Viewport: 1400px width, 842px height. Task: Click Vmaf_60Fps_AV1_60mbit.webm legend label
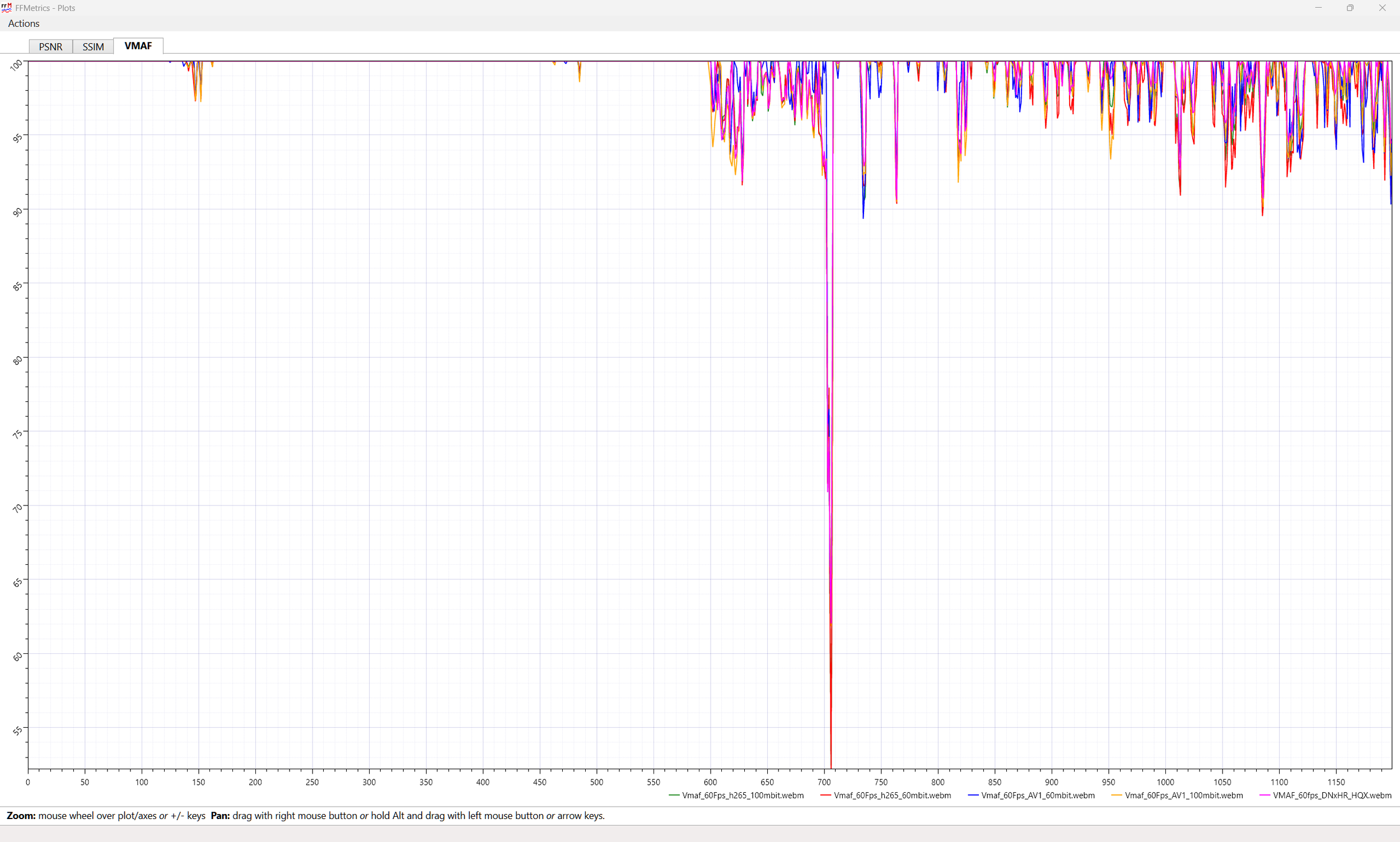point(1038,796)
